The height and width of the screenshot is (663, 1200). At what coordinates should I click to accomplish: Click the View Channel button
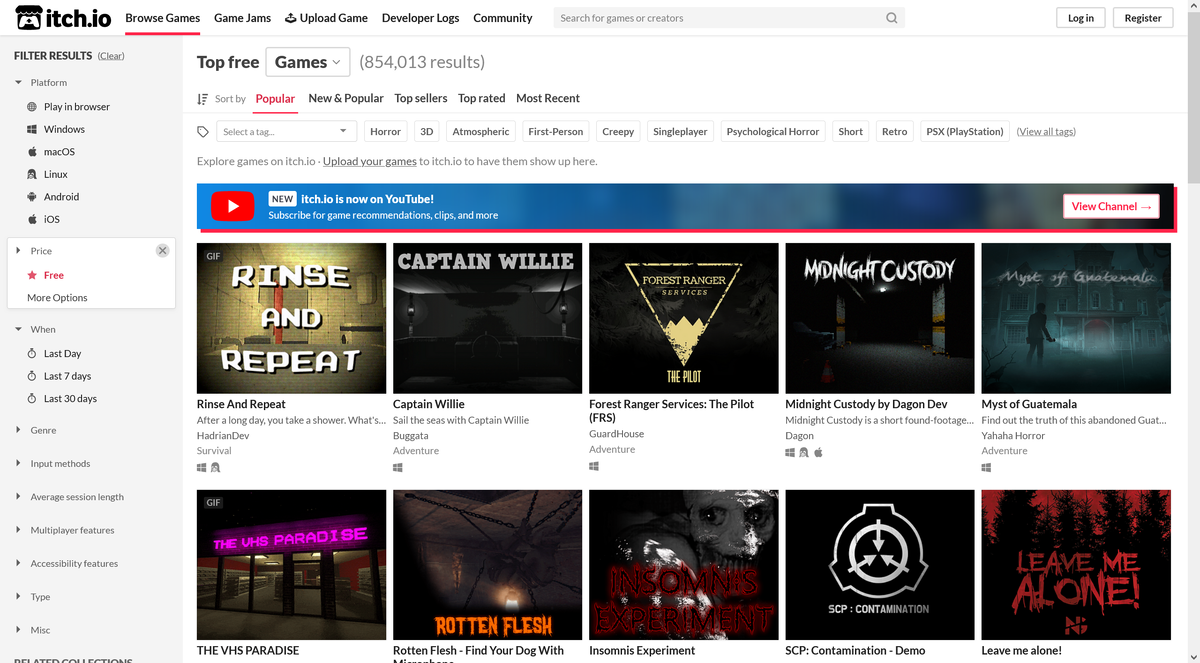1111,206
